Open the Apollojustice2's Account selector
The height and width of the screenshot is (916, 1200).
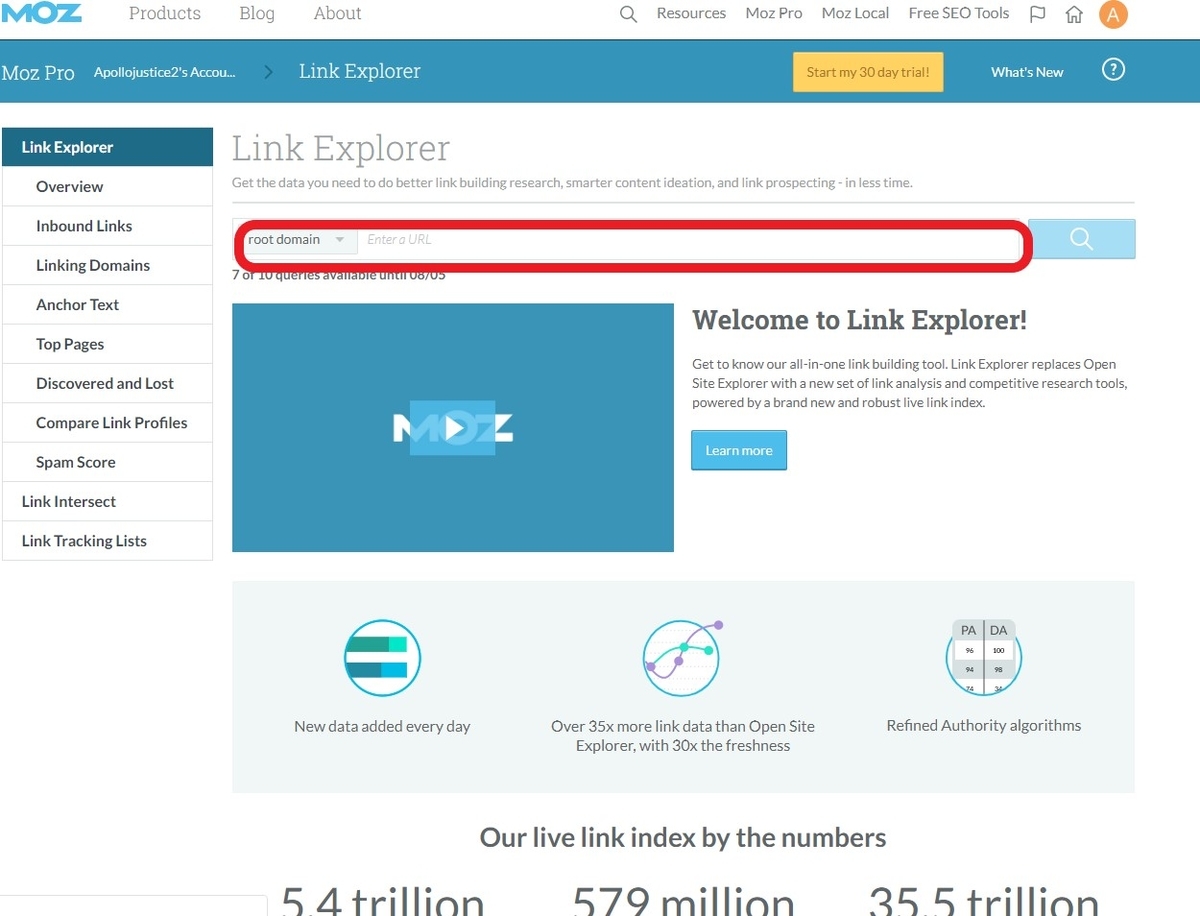point(165,72)
